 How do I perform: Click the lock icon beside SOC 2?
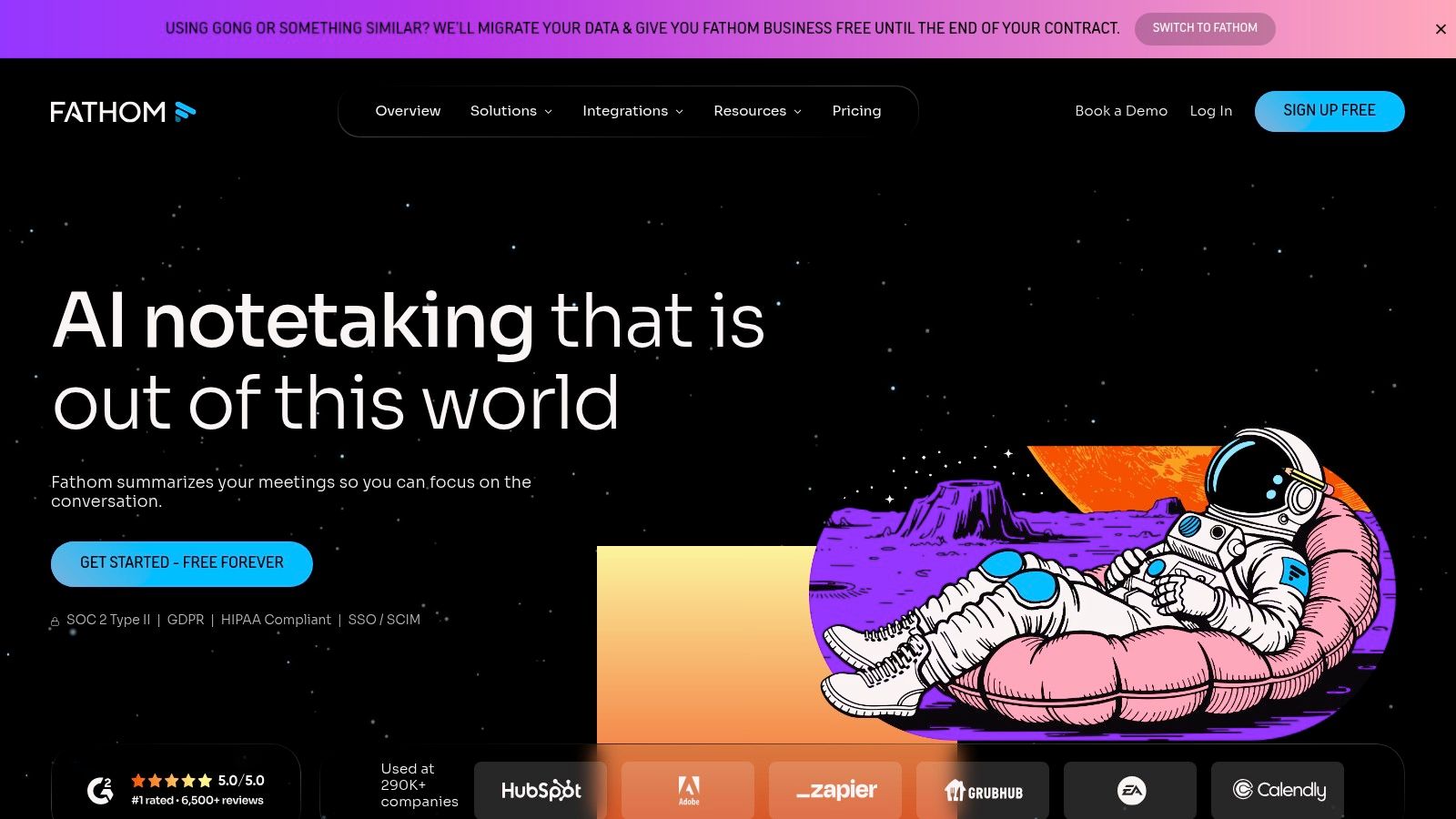(x=55, y=622)
